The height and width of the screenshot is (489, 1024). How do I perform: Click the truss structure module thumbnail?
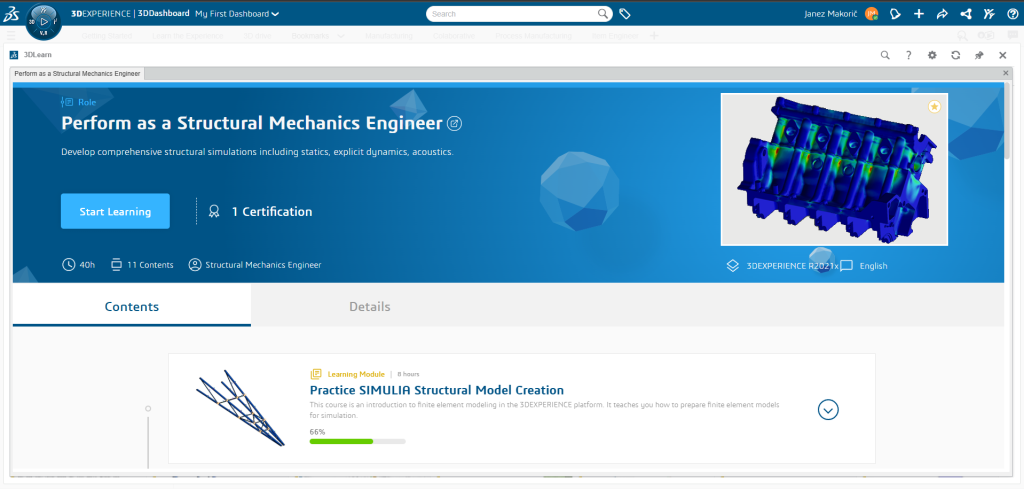pos(241,408)
